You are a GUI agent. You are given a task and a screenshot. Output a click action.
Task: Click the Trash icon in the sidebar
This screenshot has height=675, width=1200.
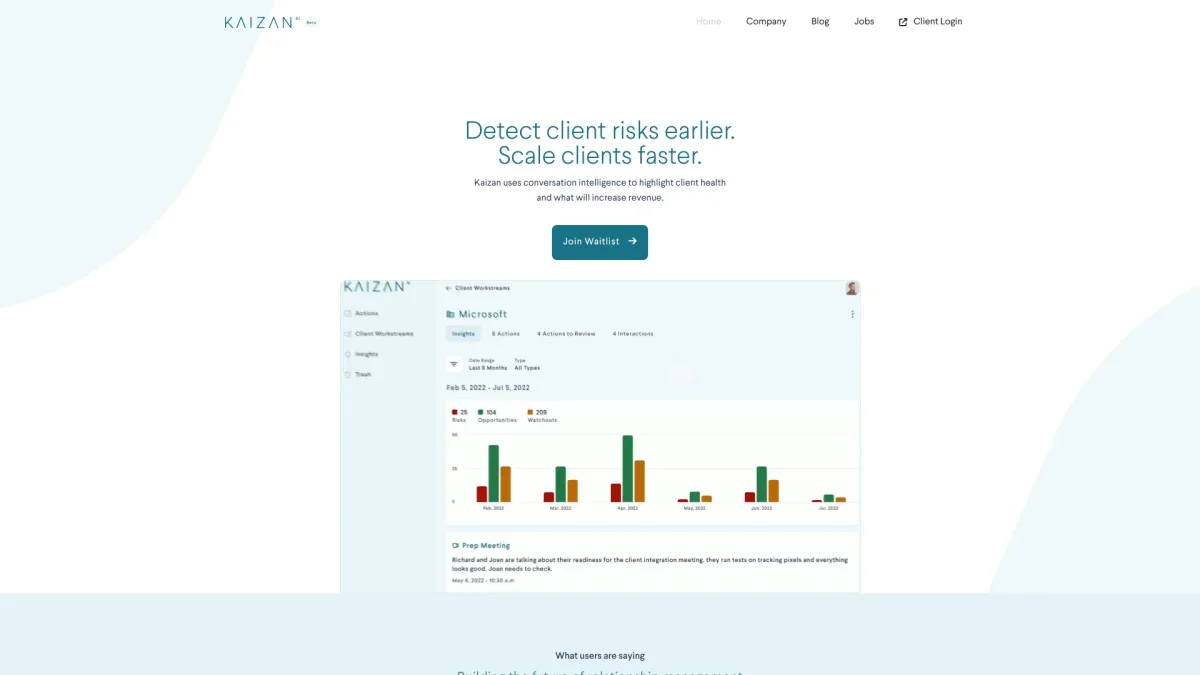[x=348, y=374]
